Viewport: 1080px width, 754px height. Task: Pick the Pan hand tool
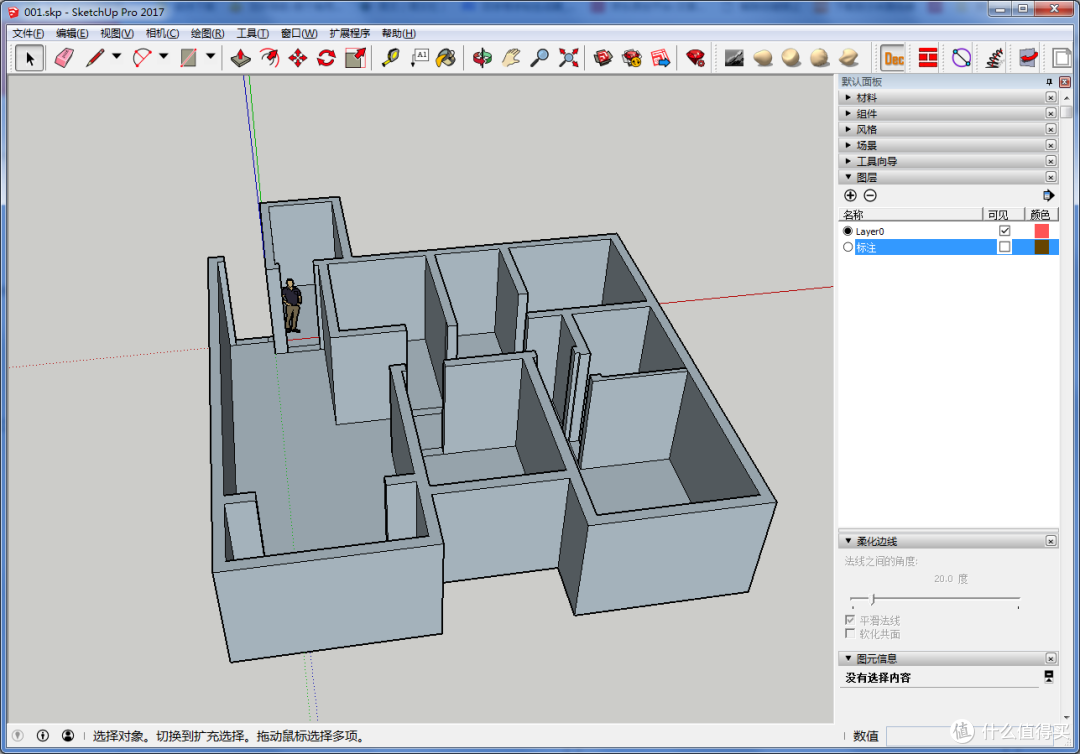click(x=511, y=58)
